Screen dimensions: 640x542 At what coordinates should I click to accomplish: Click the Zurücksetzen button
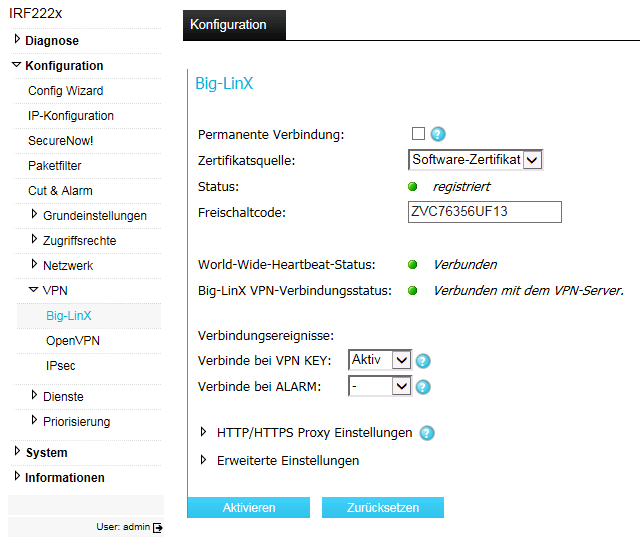pos(383,507)
